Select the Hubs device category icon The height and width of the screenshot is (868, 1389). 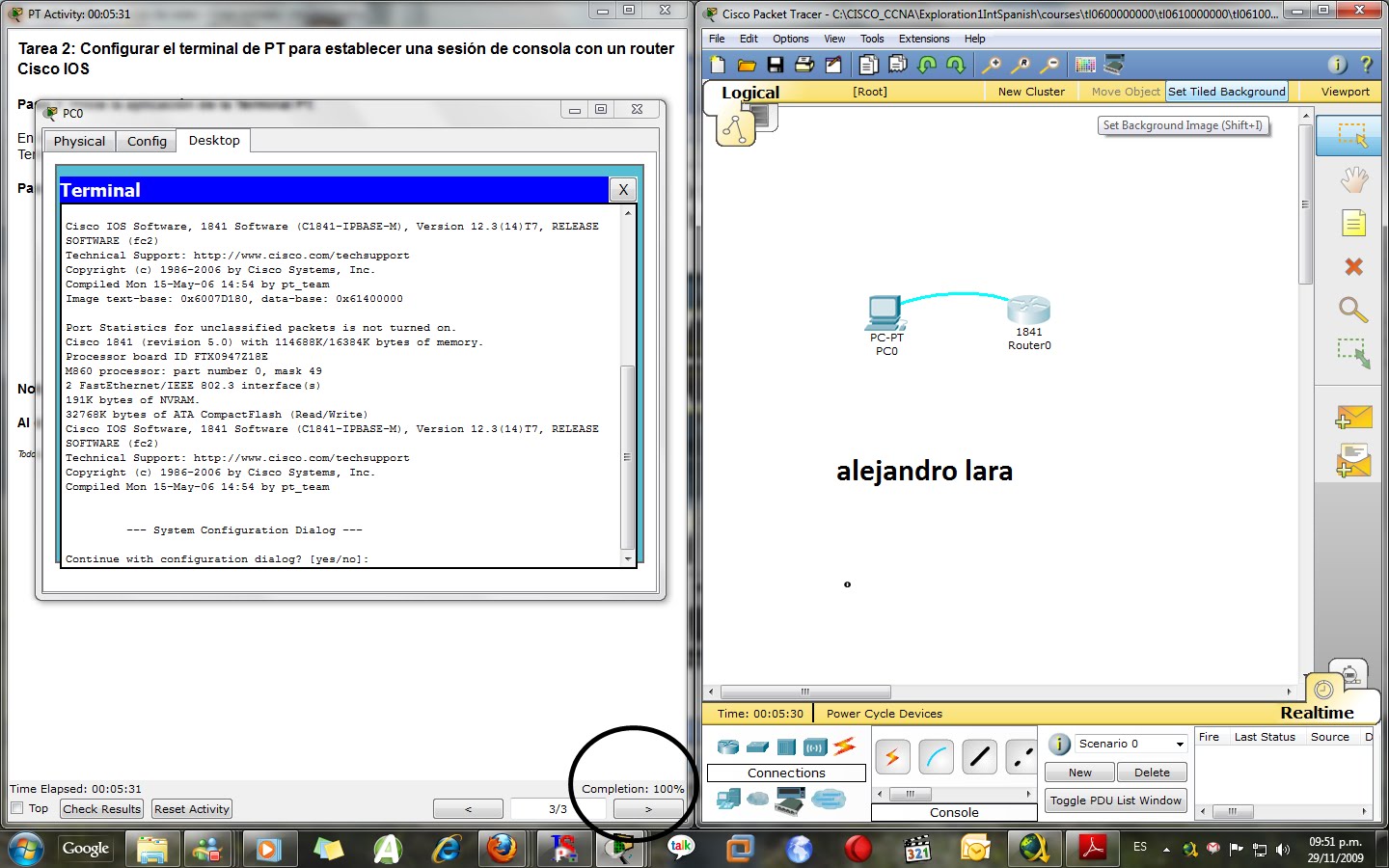787,746
